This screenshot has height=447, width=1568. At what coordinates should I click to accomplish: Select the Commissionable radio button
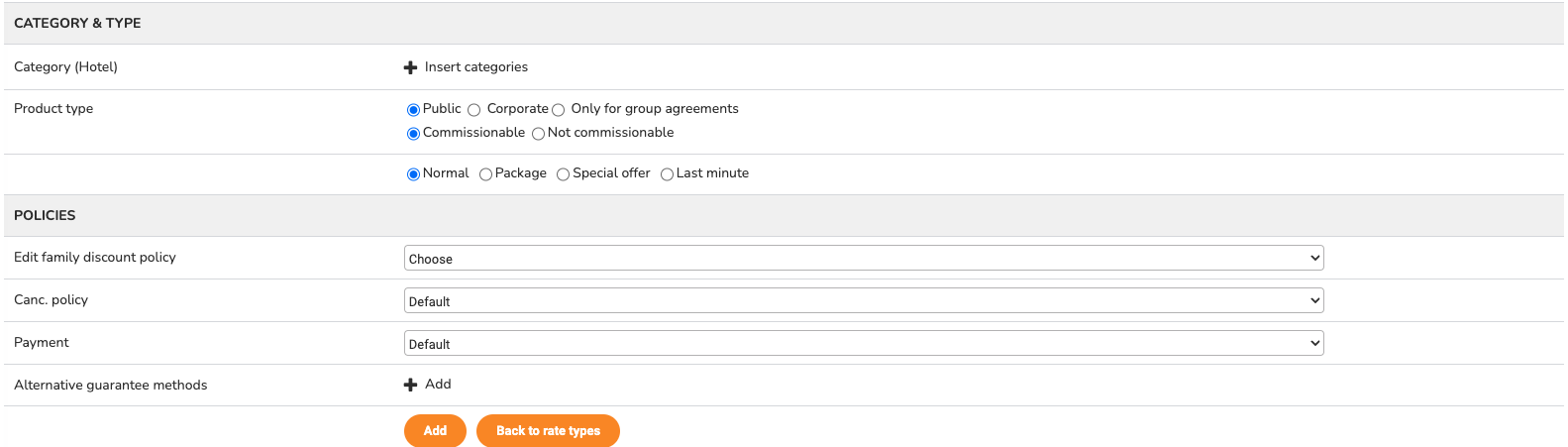[413, 134]
